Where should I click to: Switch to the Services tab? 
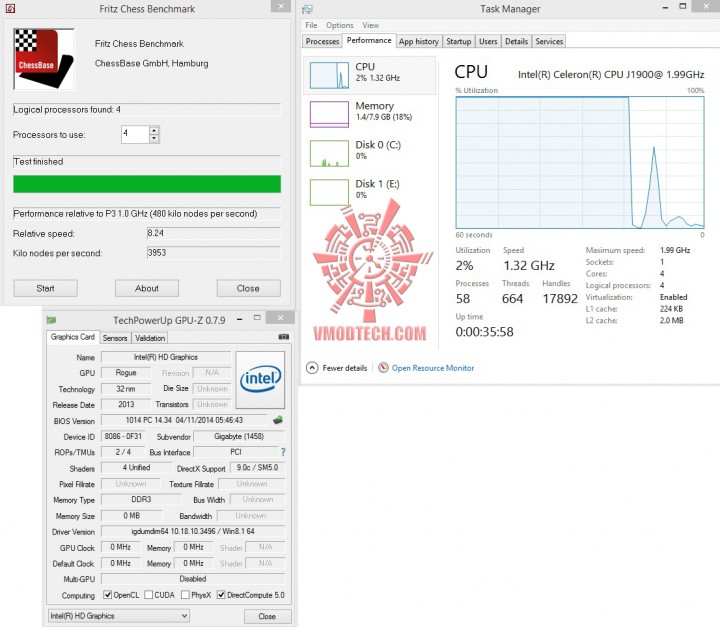pos(549,41)
